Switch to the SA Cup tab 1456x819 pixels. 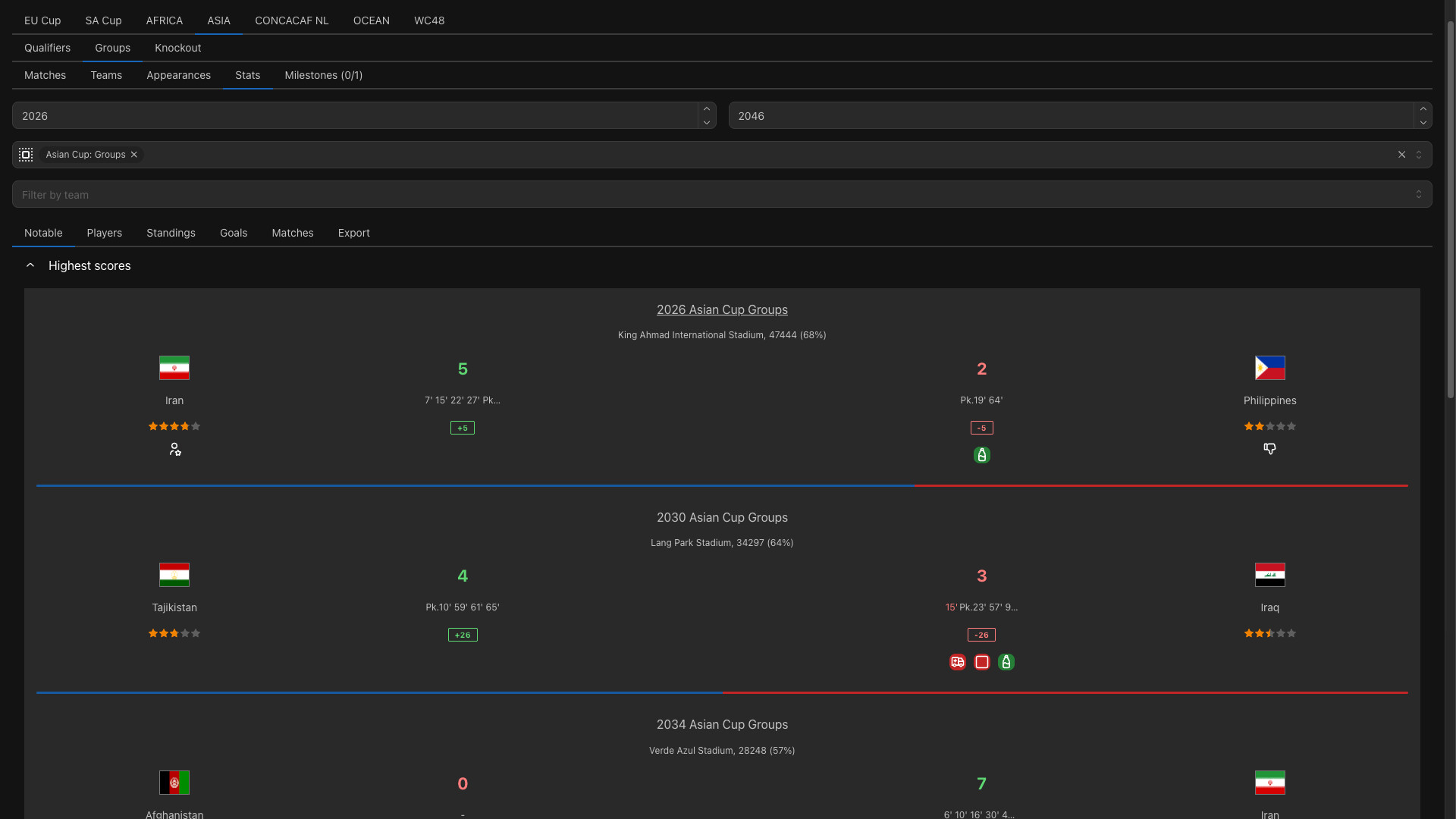[103, 20]
